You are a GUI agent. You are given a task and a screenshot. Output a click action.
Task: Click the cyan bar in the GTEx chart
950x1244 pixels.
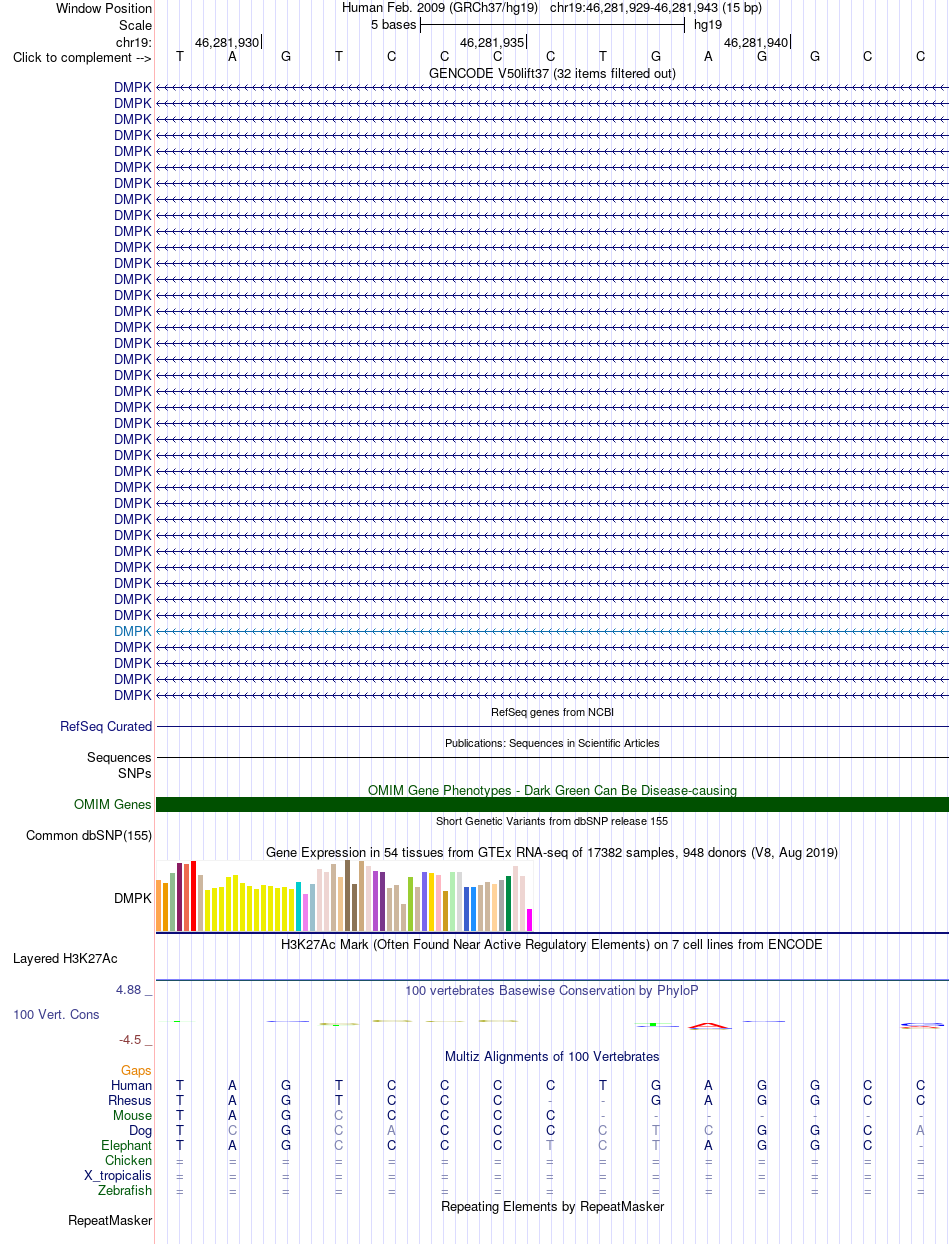coord(299,906)
